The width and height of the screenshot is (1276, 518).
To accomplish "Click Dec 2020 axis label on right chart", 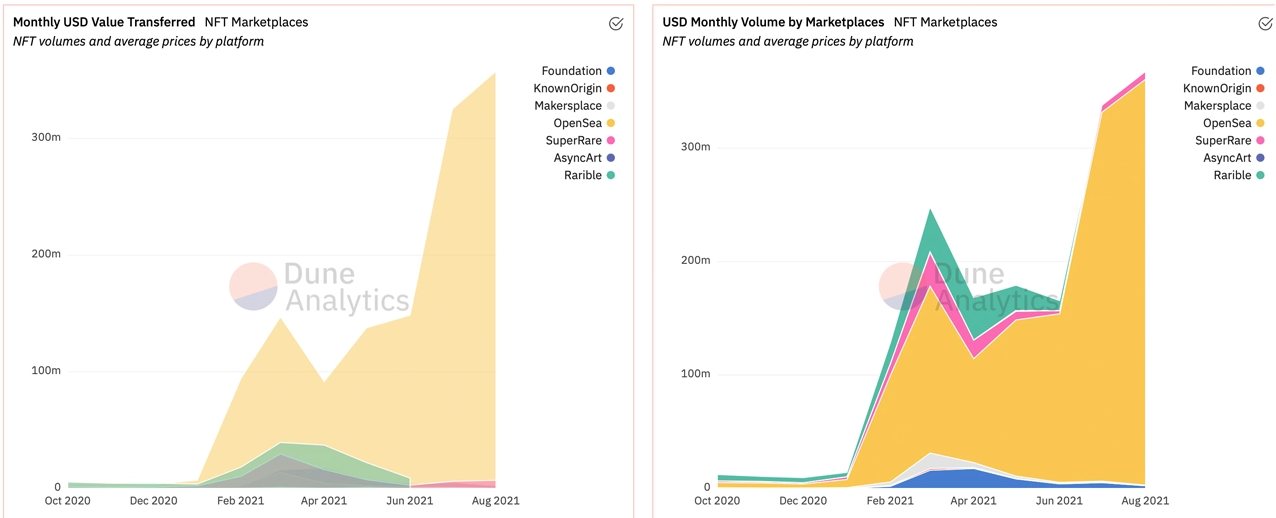I will coord(803,500).
